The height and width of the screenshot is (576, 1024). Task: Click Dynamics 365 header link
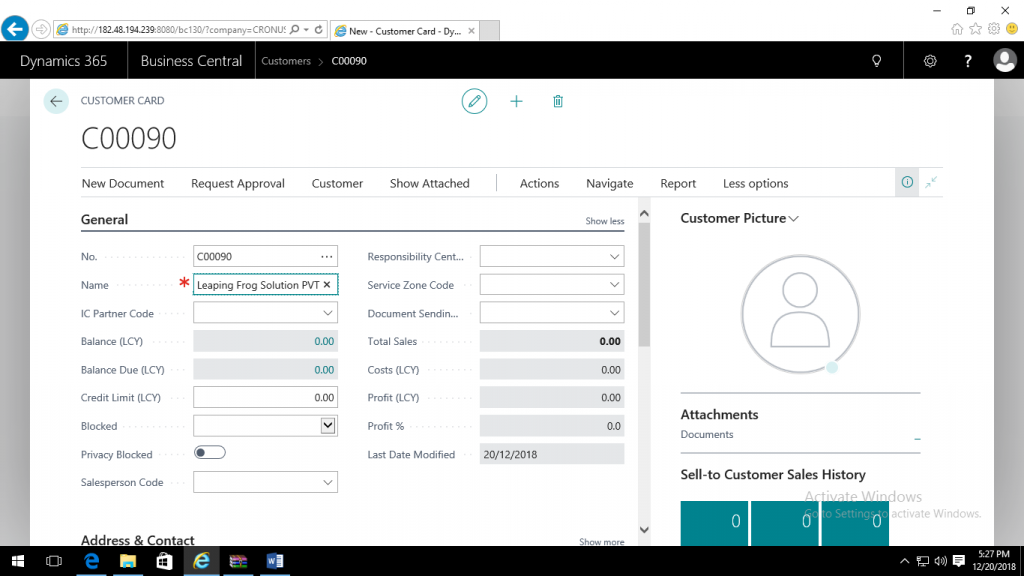tap(63, 61)
